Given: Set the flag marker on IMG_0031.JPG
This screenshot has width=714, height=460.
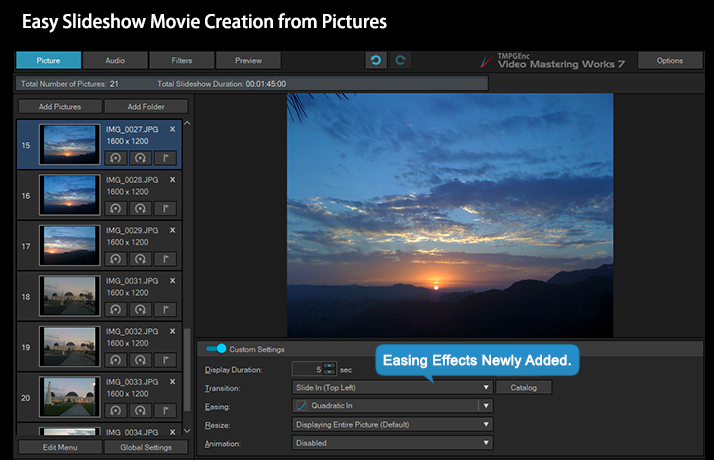Looking at the screenshot, I should pos(165,310).
